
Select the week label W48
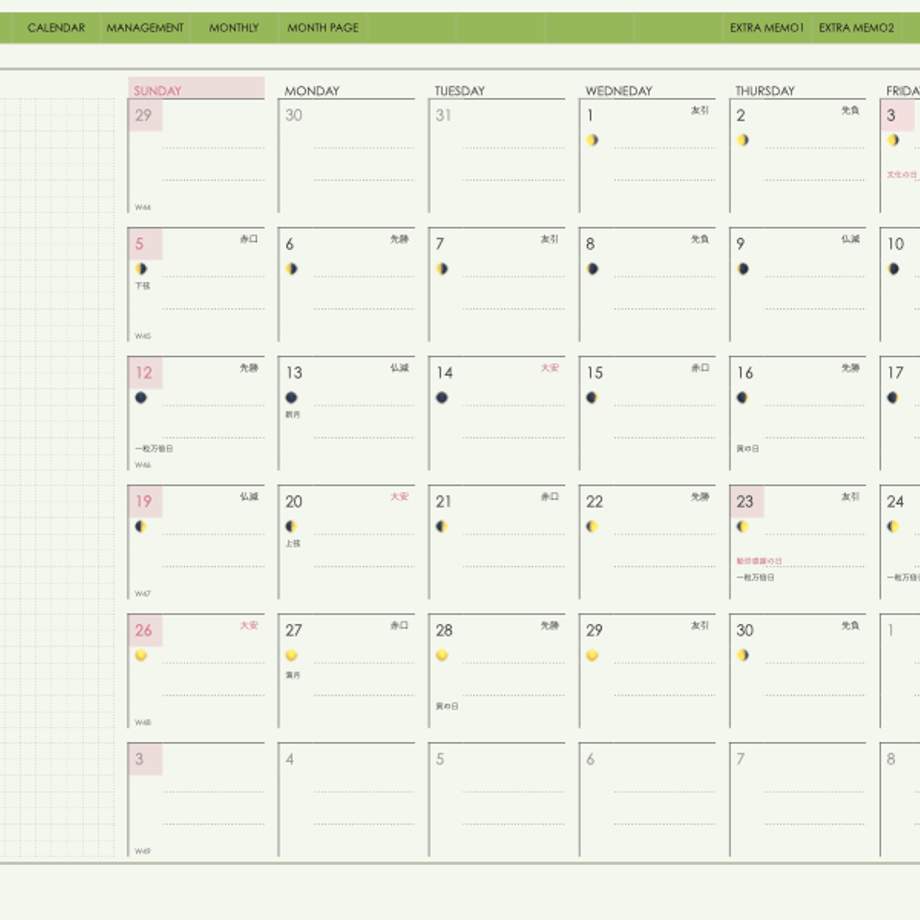coord(143,722)
